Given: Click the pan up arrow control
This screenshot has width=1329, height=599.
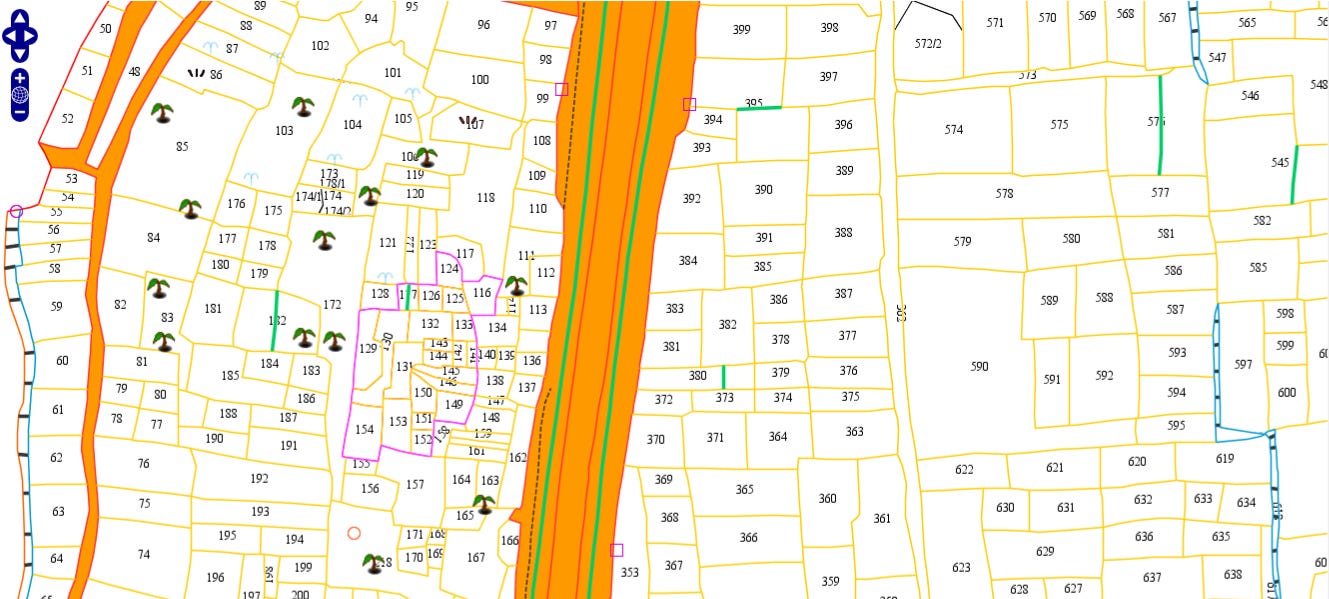Looking at the screenshot, I should point(19,17).
